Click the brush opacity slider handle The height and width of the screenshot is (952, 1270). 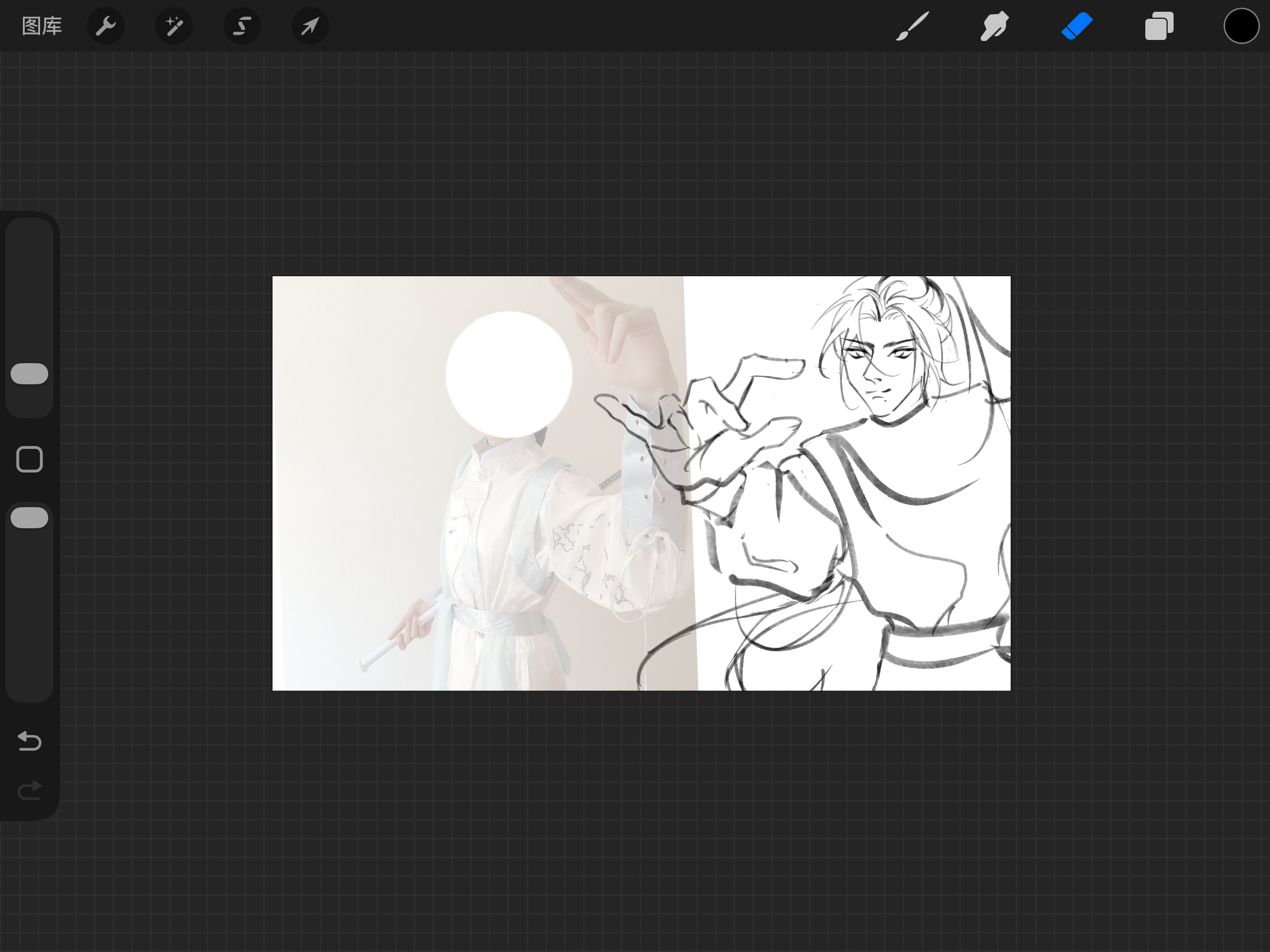(x=29, y=518)
